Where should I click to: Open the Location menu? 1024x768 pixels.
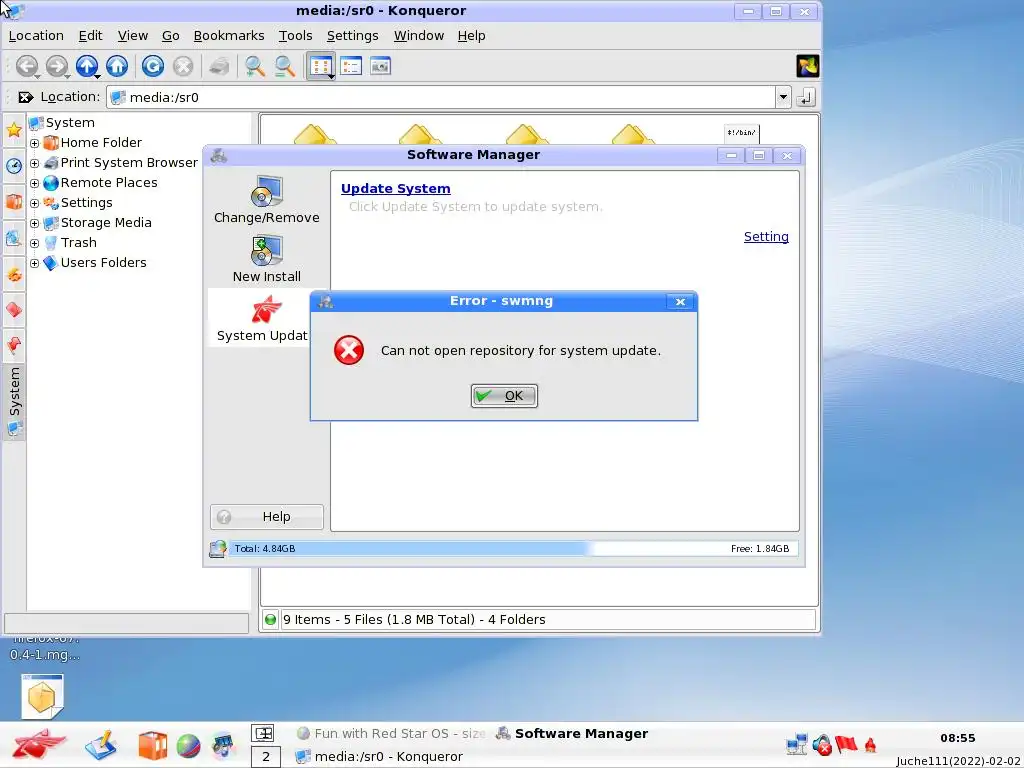coord(36,36)
